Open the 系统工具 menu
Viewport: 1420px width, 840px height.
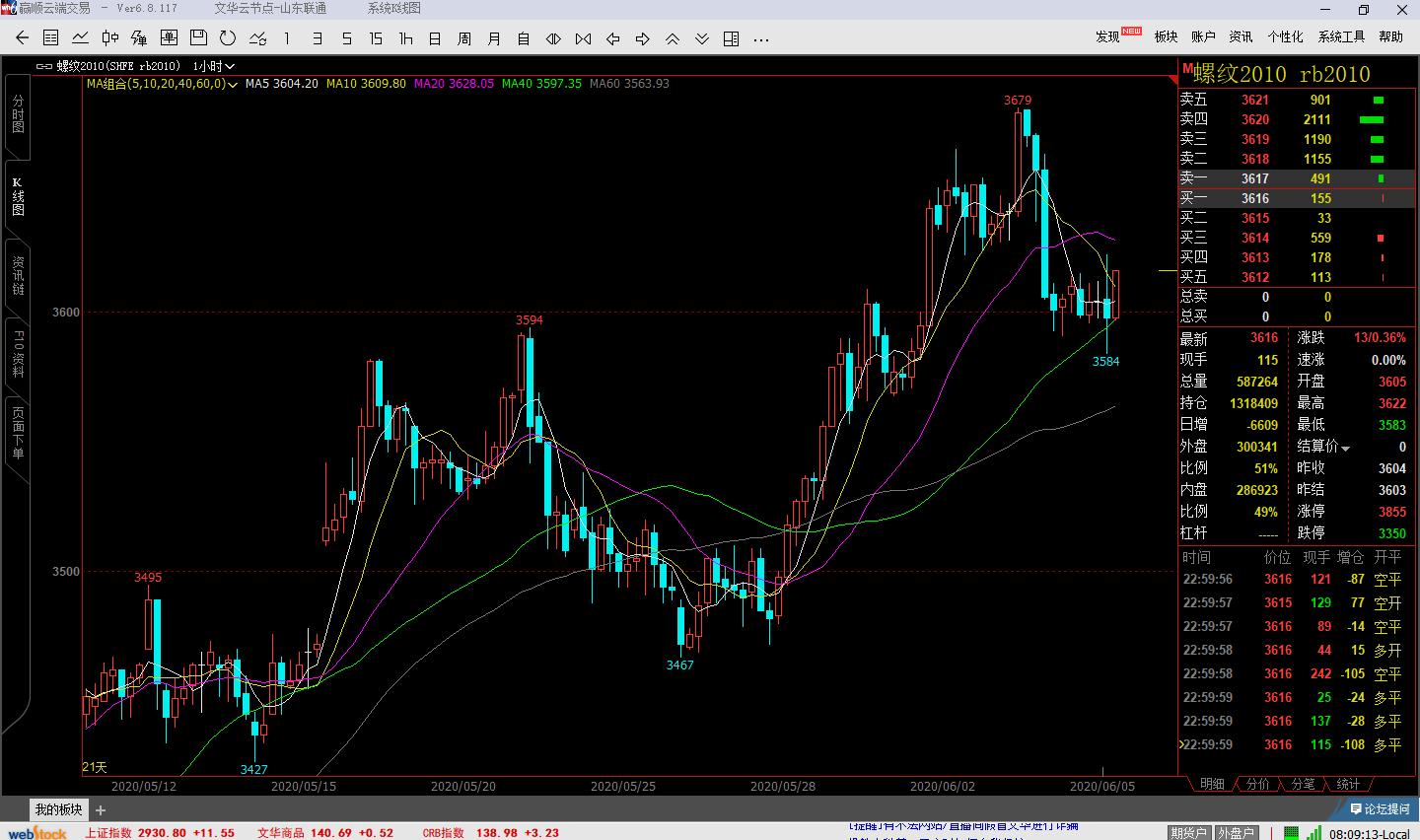pyautogui.click(x=1341, y=36)
